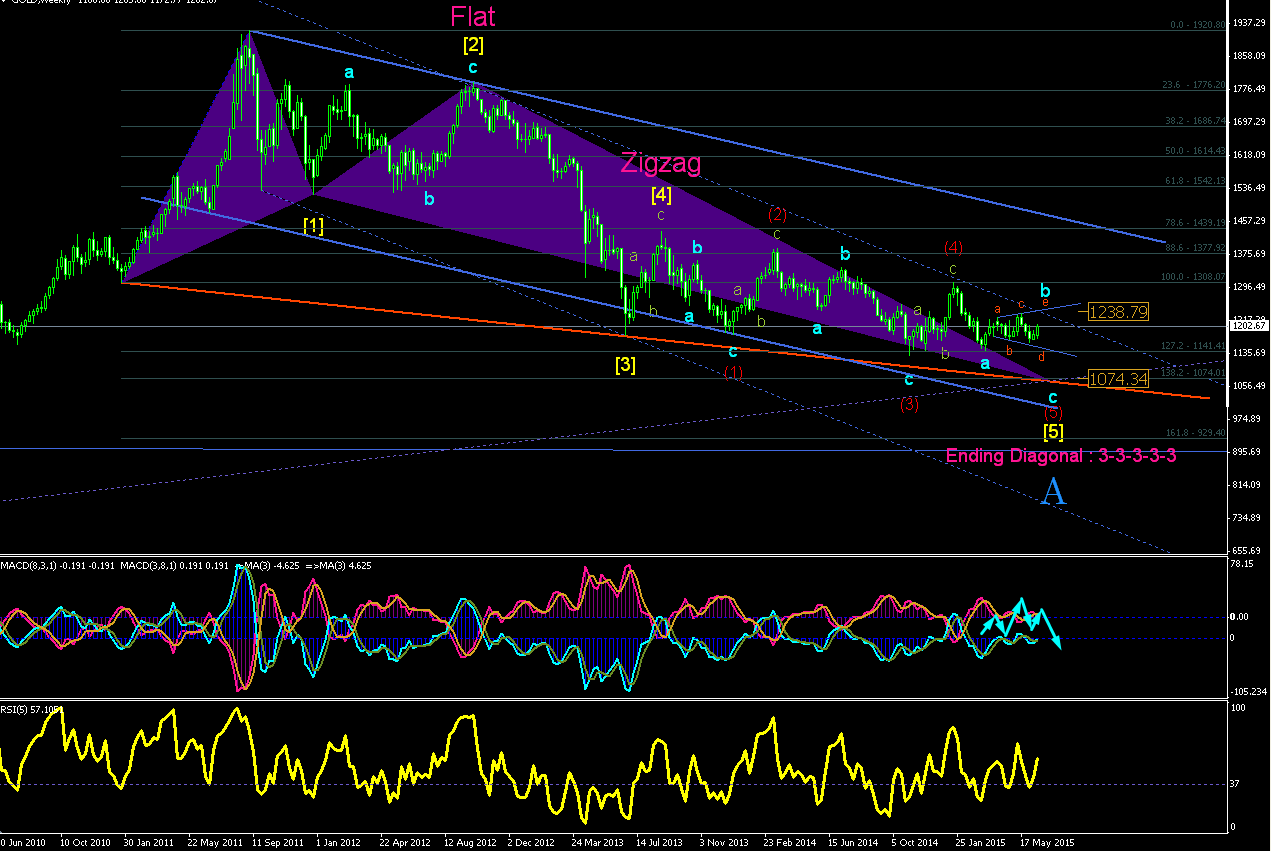Screen dimensions: 1271x851
Task: Select the "11 Sep 2011" date on time axis
Action: (x=277, y=842)
